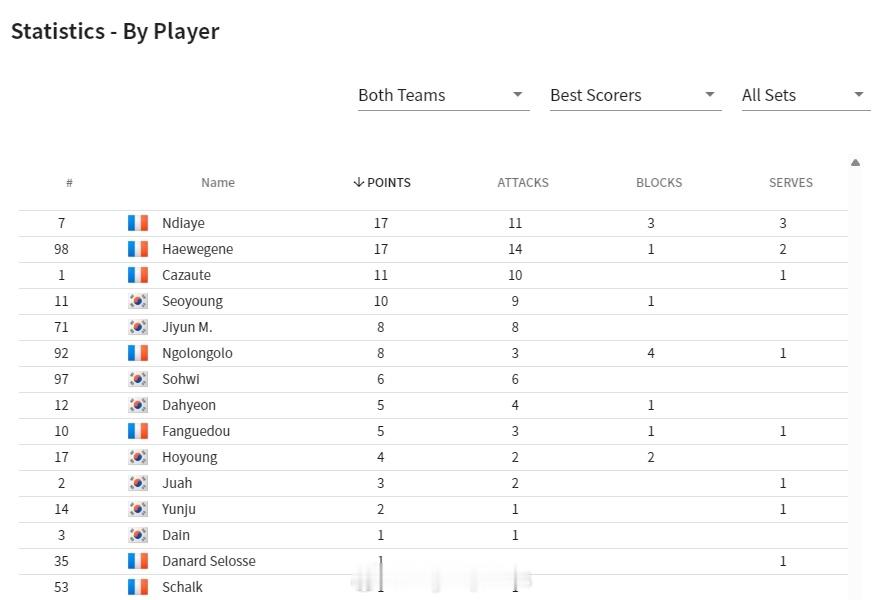Sort table by SERVES column
This screenshot has width=885, height=600.
pyautogui.click(x=791, y=182)
